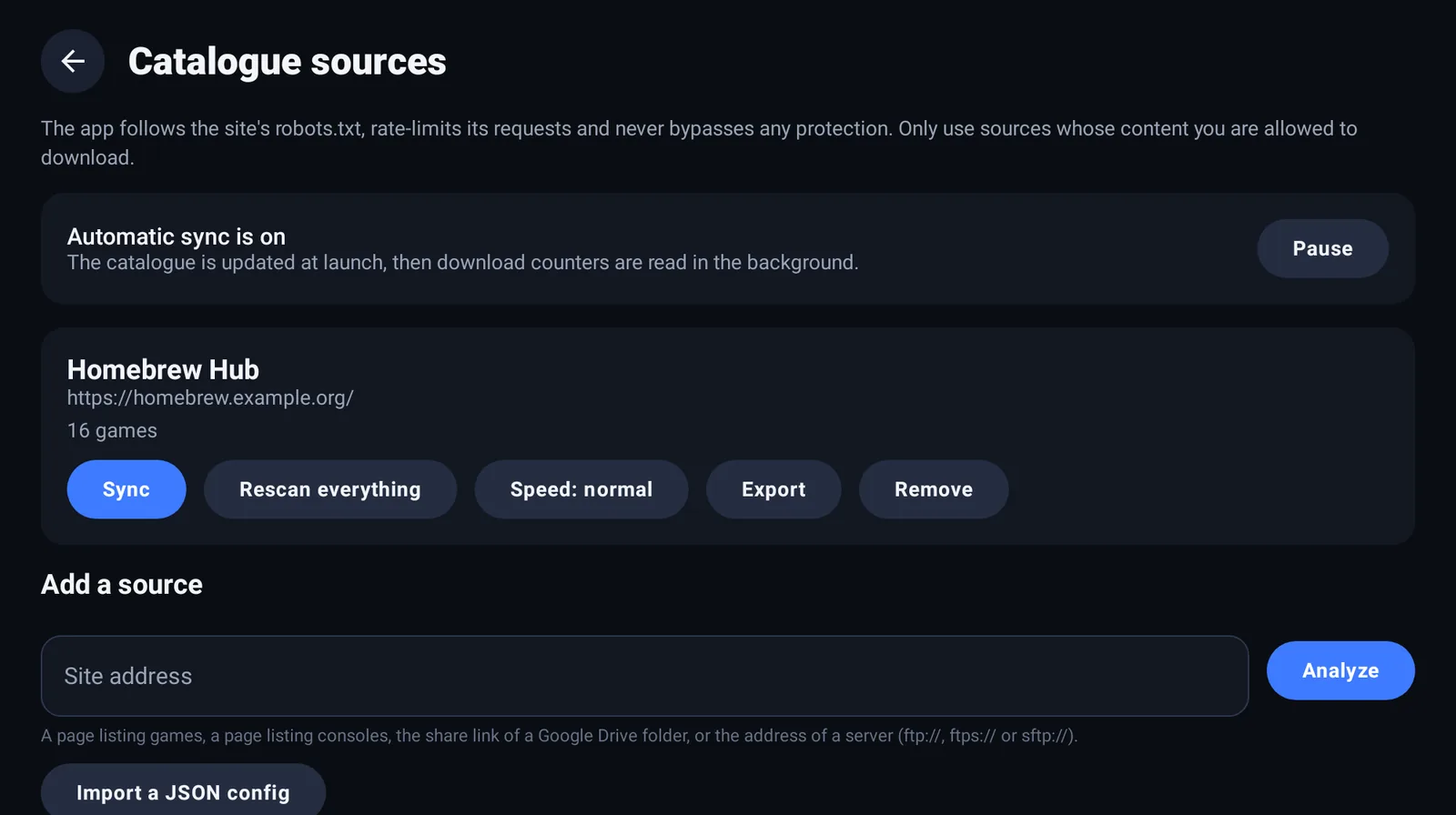Sync the Homebrew Hub source
This screenshot has height=815, width=1456.
(x=126, y=489)
